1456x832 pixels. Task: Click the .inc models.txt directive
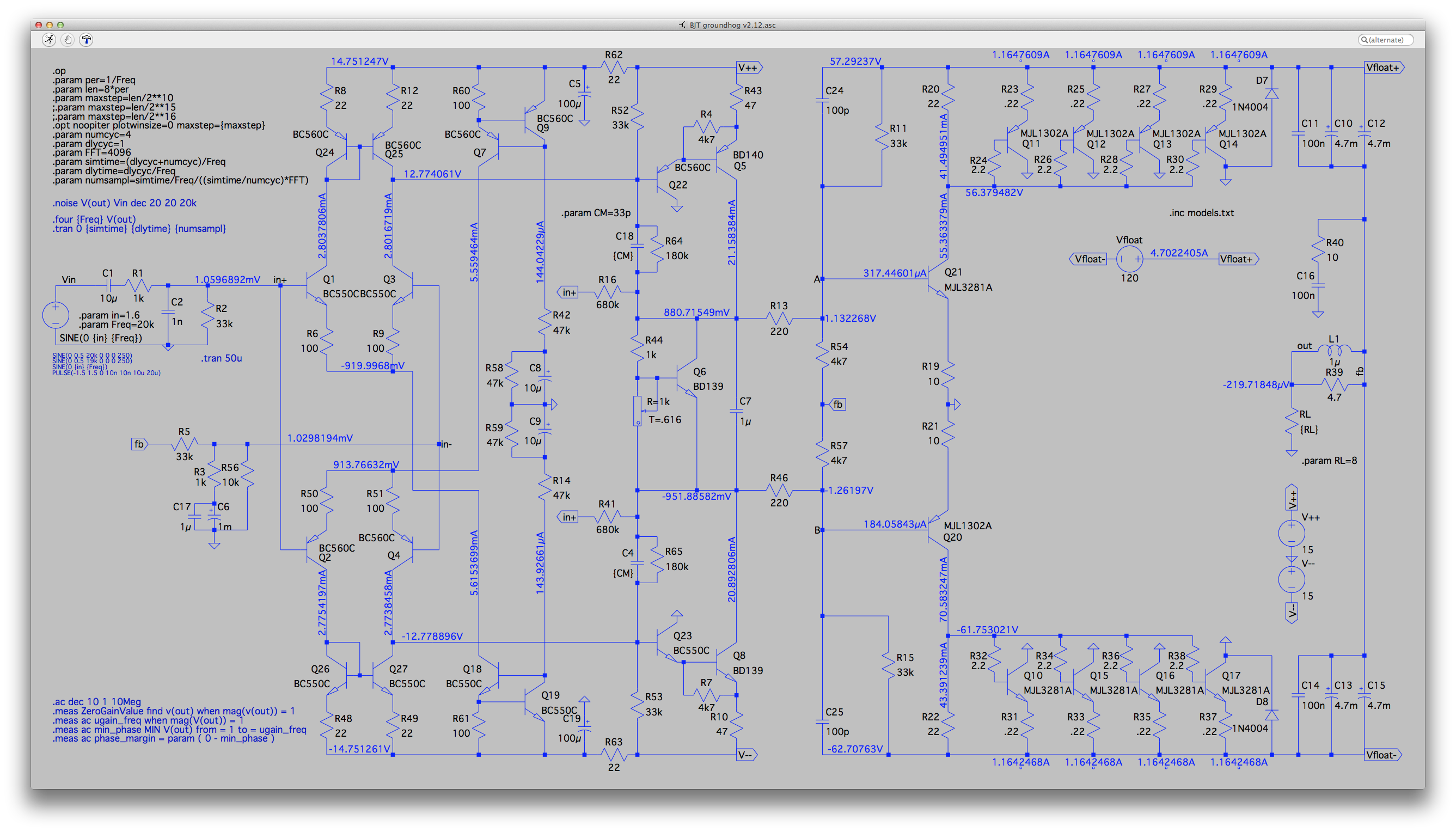tap(1201, 212)
